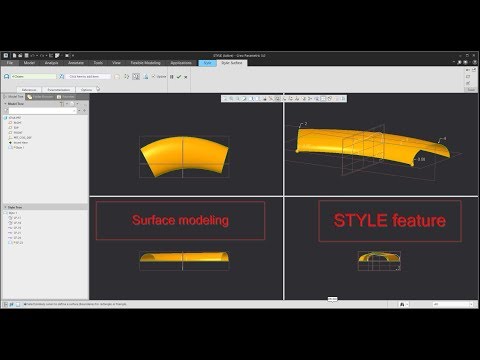Open the File menu
This screenshot has height=360, width=480.
10,63
